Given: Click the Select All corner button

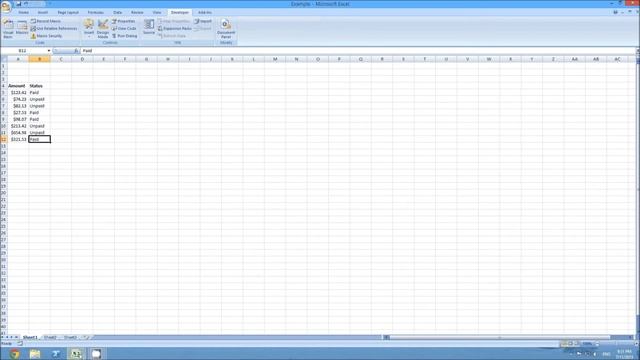Looking at the screenshot, I should (4, 59).
